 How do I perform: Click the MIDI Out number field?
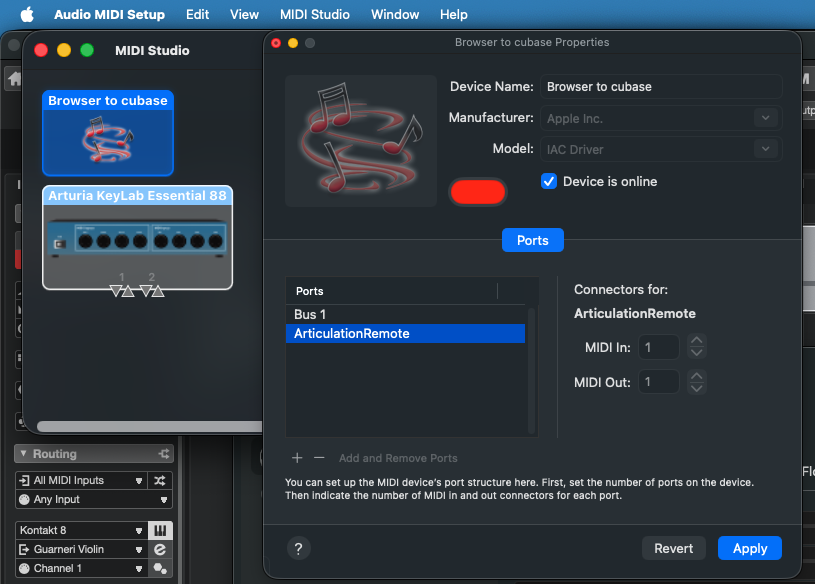(659, 382)
